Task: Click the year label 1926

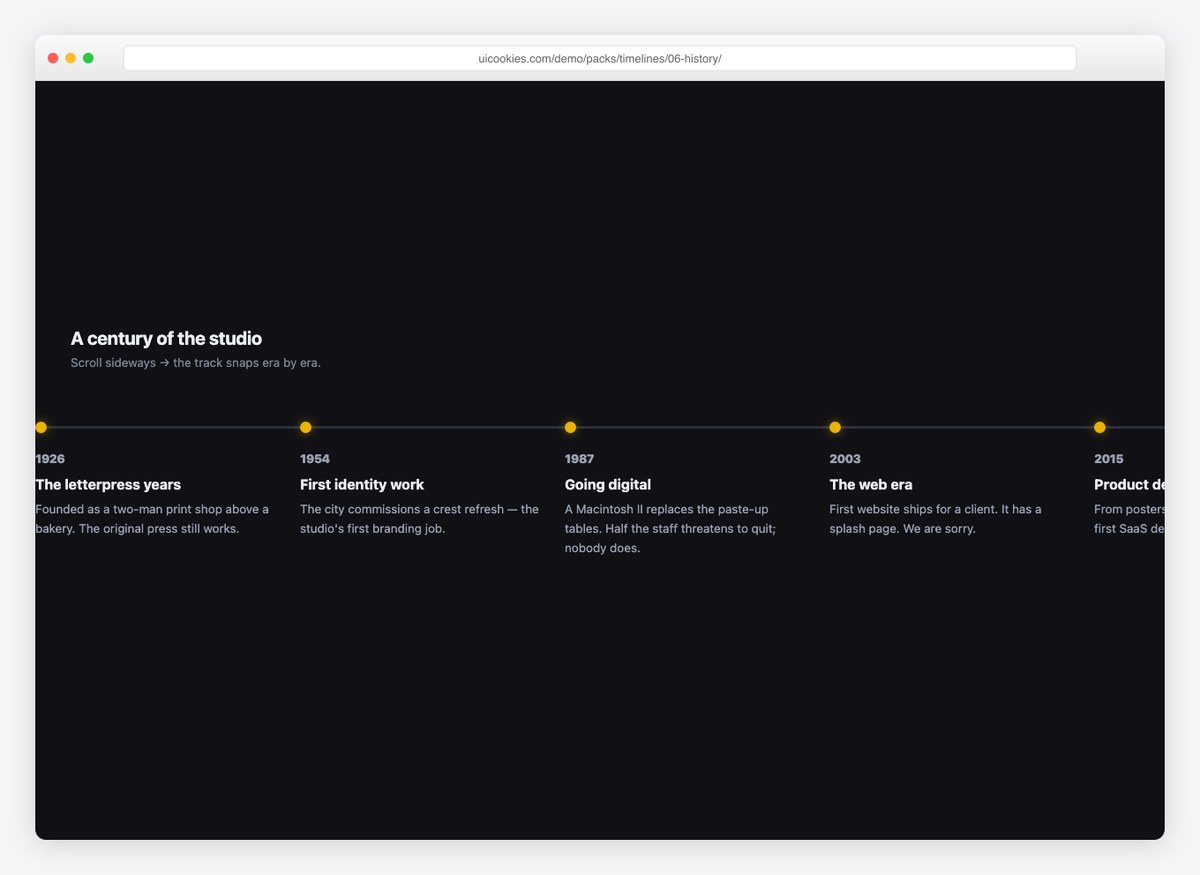Action: pos(50,459)
